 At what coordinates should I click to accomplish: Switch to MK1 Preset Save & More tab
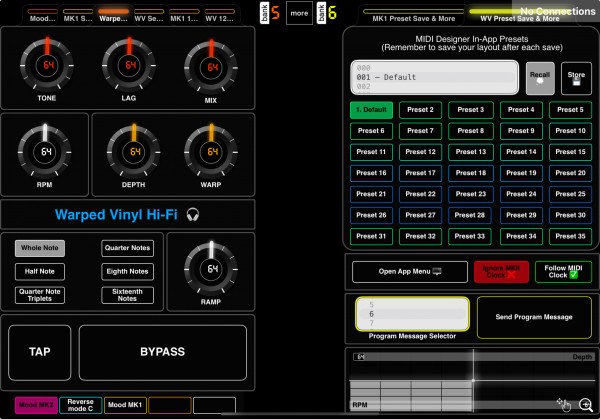(x=414, y=16)
